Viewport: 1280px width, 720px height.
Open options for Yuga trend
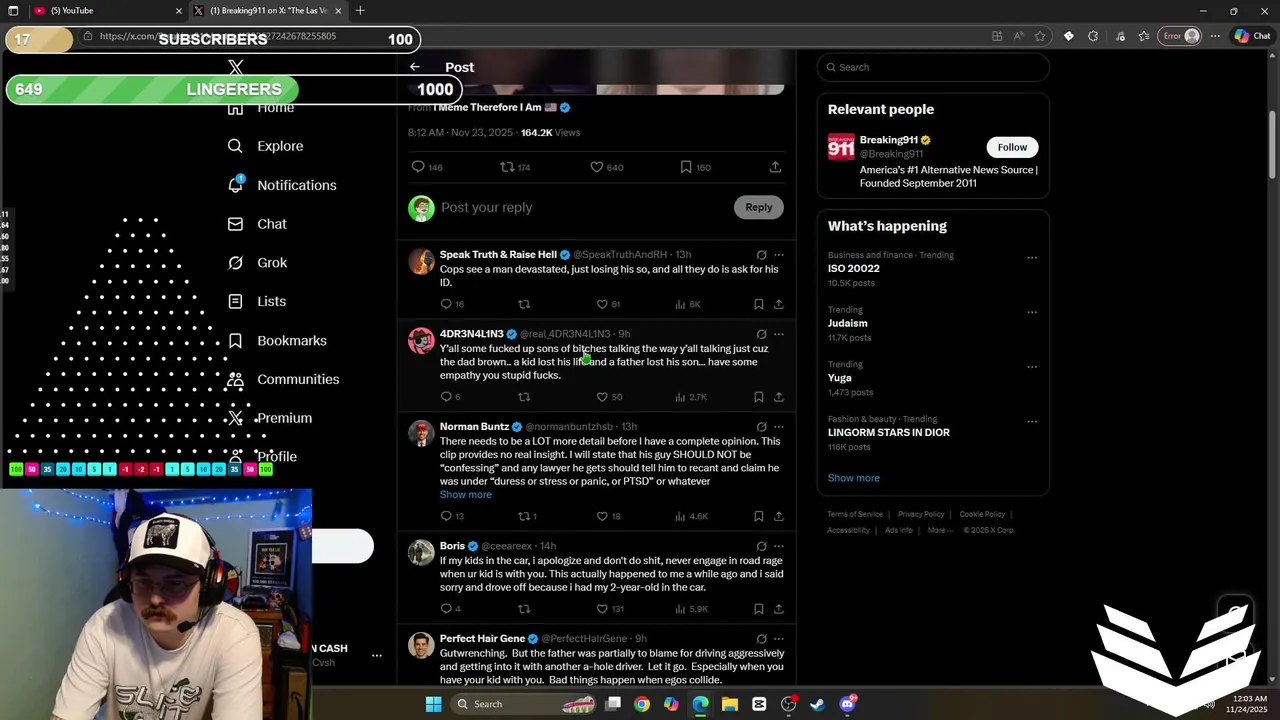pos(1032,366)
